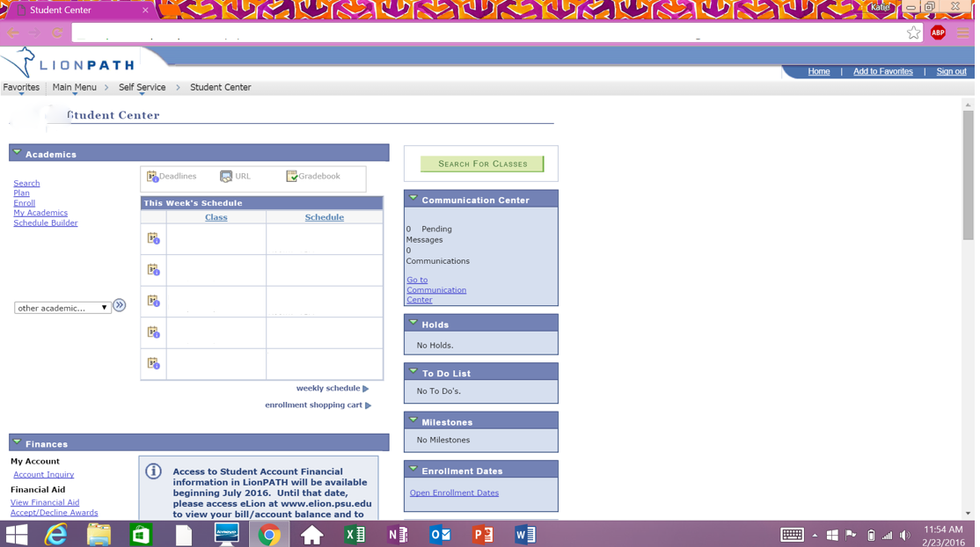Click the bookmark star in address bar
The height and width of the screenshot is (547, 980).
pos(913,33)
